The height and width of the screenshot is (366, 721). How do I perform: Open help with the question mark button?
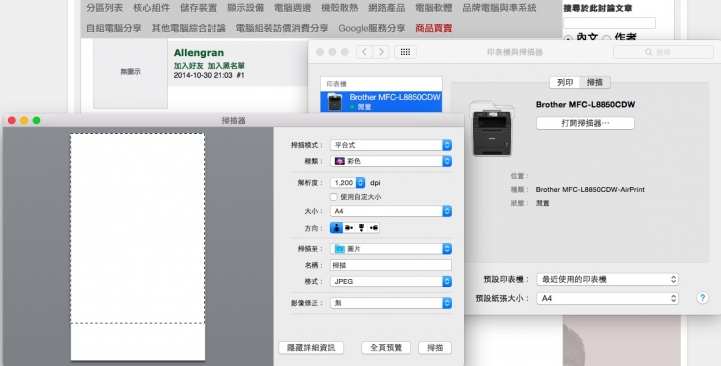pyautogui.click(x=702, y=298)
